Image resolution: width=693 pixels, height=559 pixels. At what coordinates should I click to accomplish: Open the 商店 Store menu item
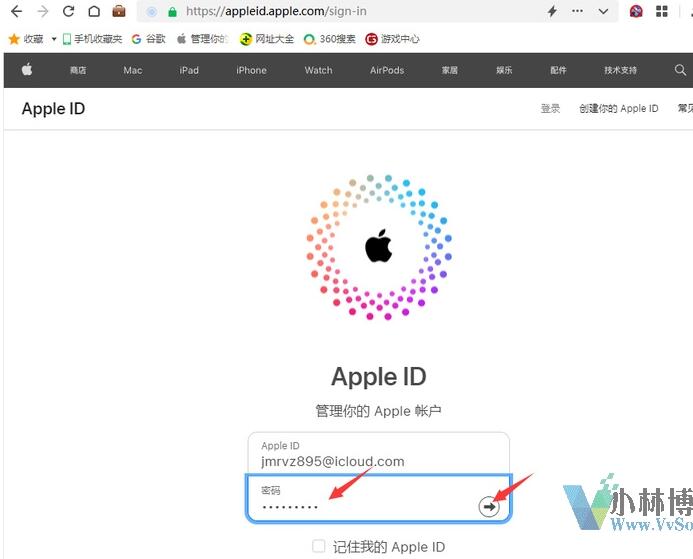[x=78, y=70]
